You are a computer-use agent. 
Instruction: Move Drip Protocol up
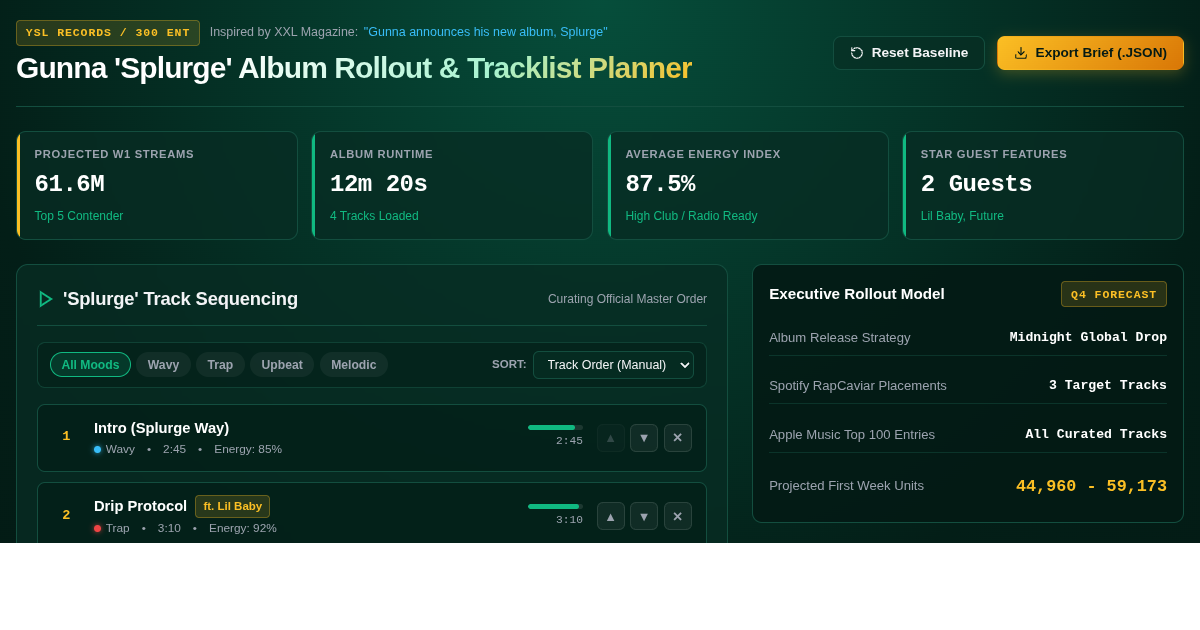click(611, 516)
